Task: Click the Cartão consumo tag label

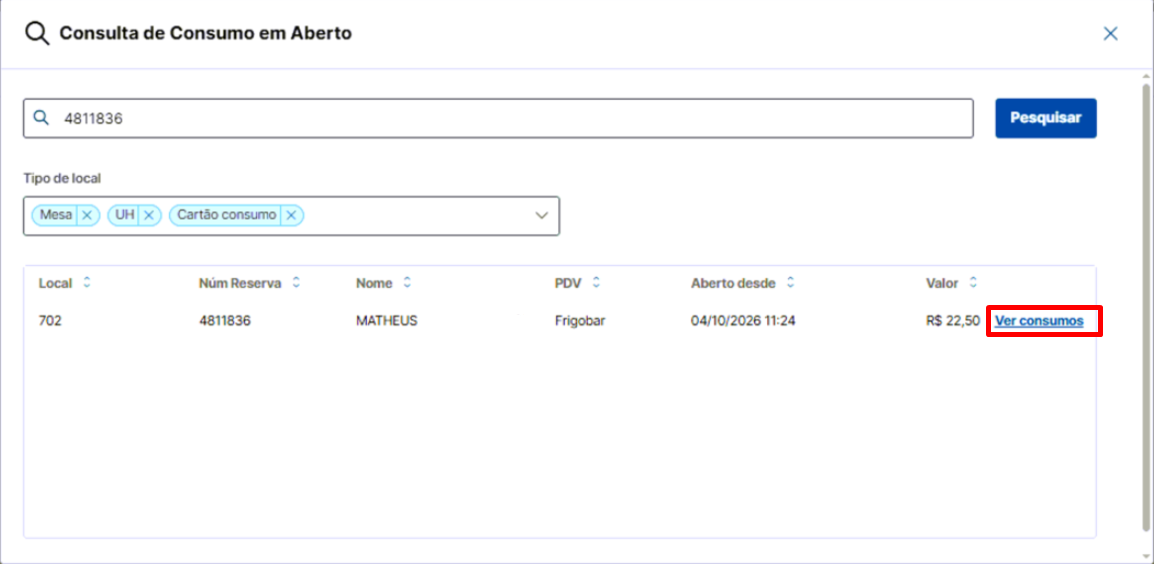Action: [x=227, y=215]
